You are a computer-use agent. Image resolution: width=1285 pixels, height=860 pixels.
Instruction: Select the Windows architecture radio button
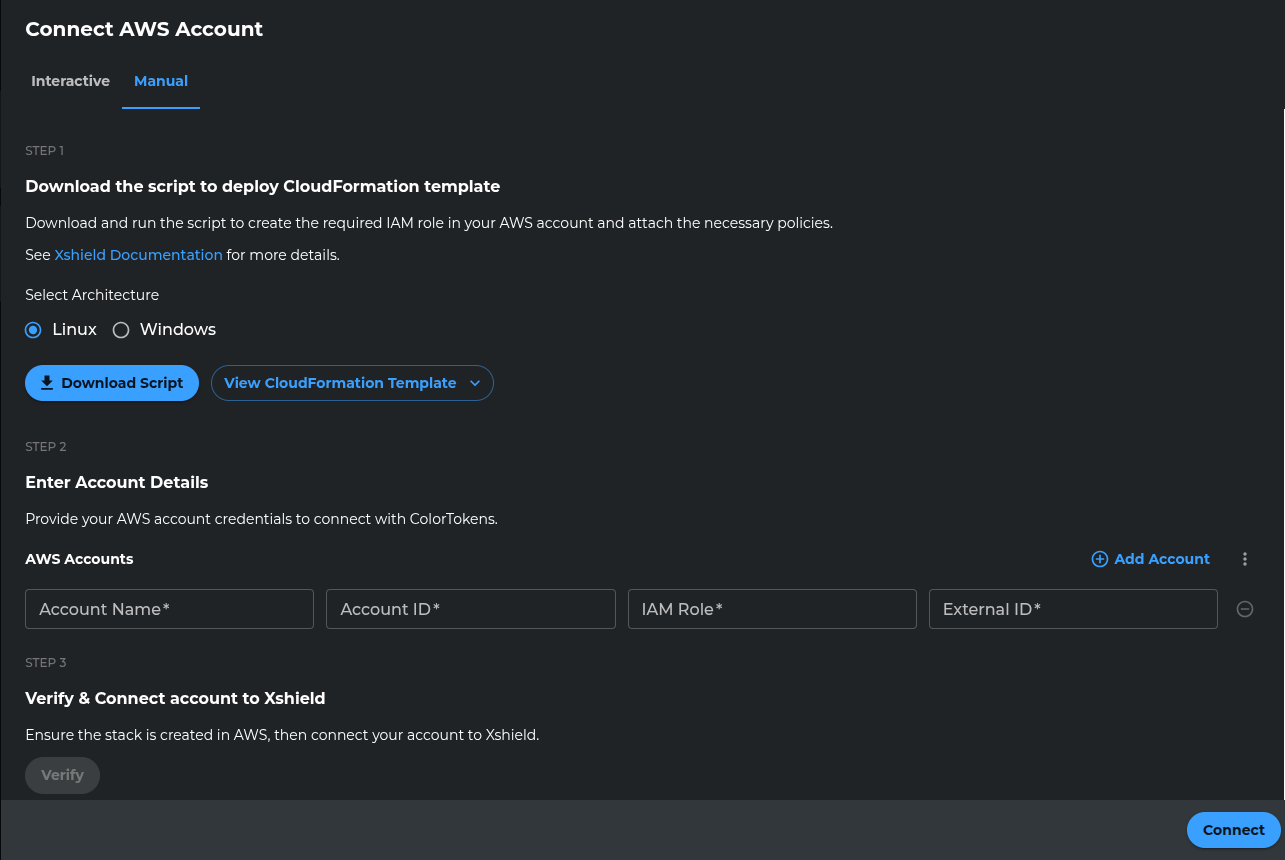pyautogui.click(x=121, y=330)
